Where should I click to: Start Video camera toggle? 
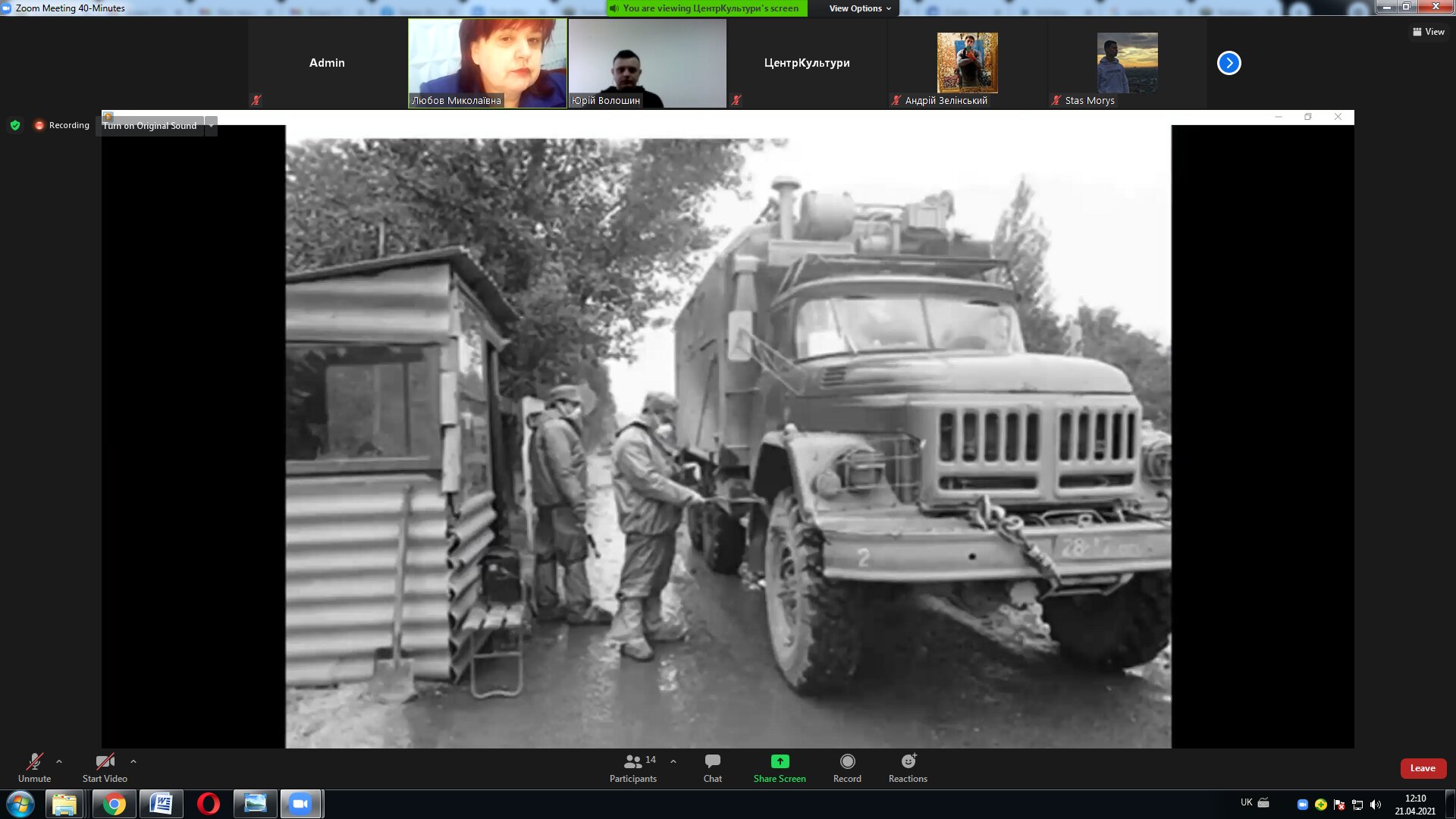point(105,761)
